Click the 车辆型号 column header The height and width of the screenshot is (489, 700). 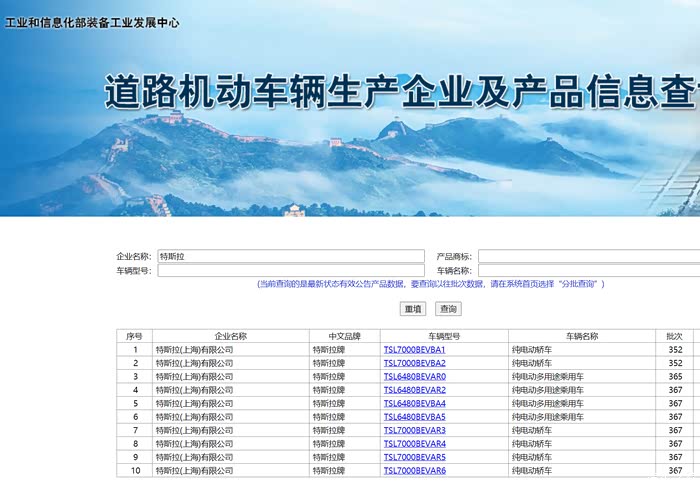click(444, 336)
